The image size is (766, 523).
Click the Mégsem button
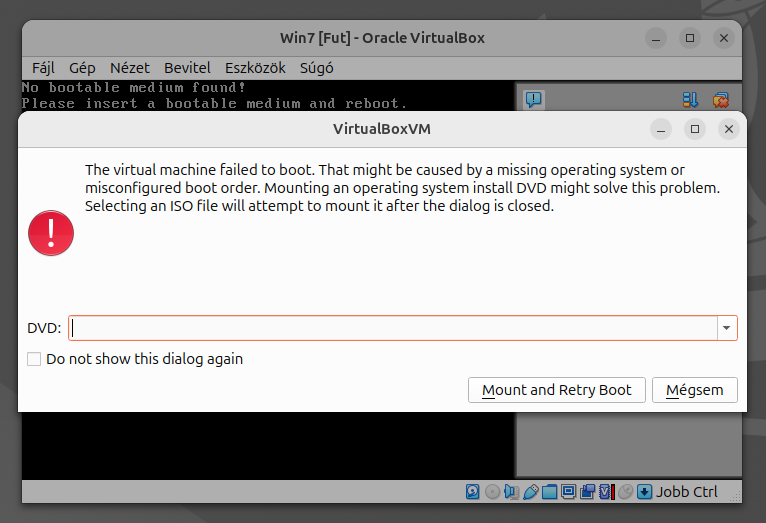coord(695,390)
